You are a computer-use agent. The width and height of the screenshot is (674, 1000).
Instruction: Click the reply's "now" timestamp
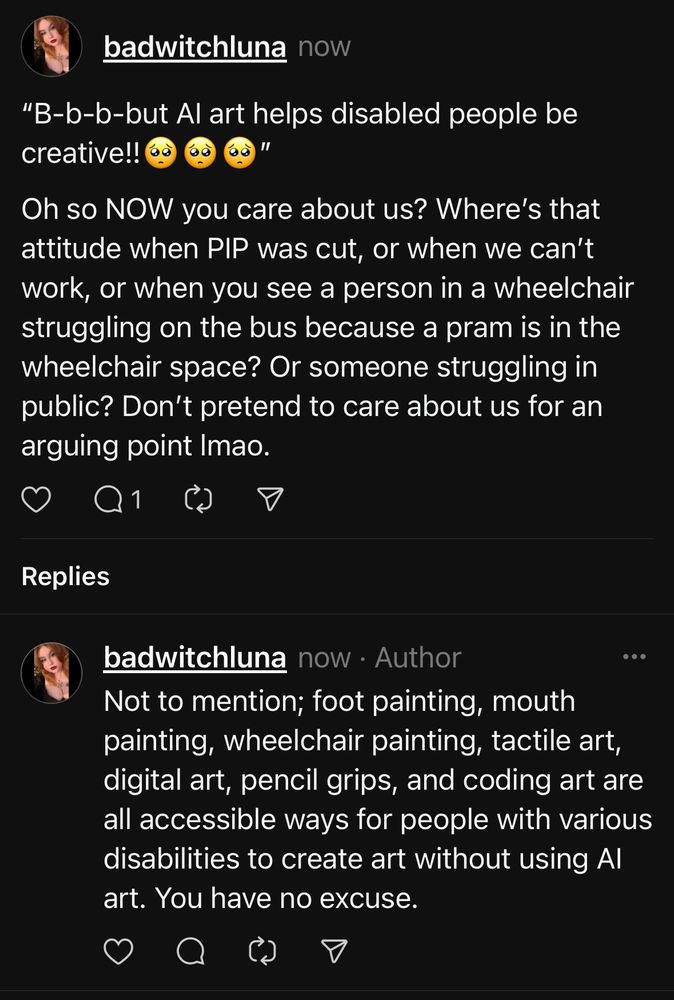click(324, 658)
